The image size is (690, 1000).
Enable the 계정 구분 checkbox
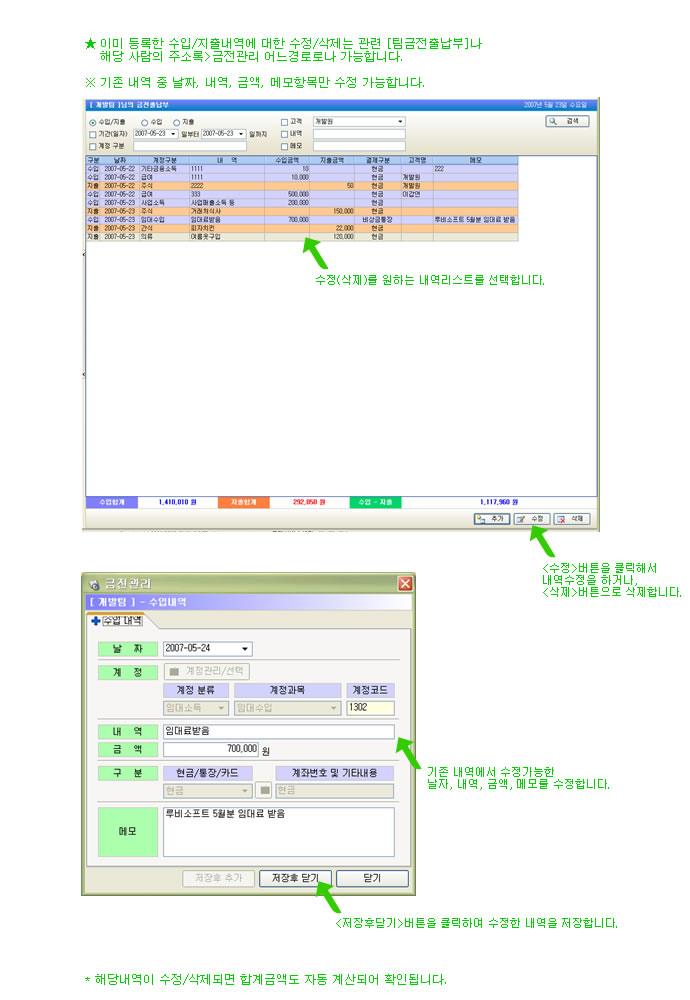(93, 147)
